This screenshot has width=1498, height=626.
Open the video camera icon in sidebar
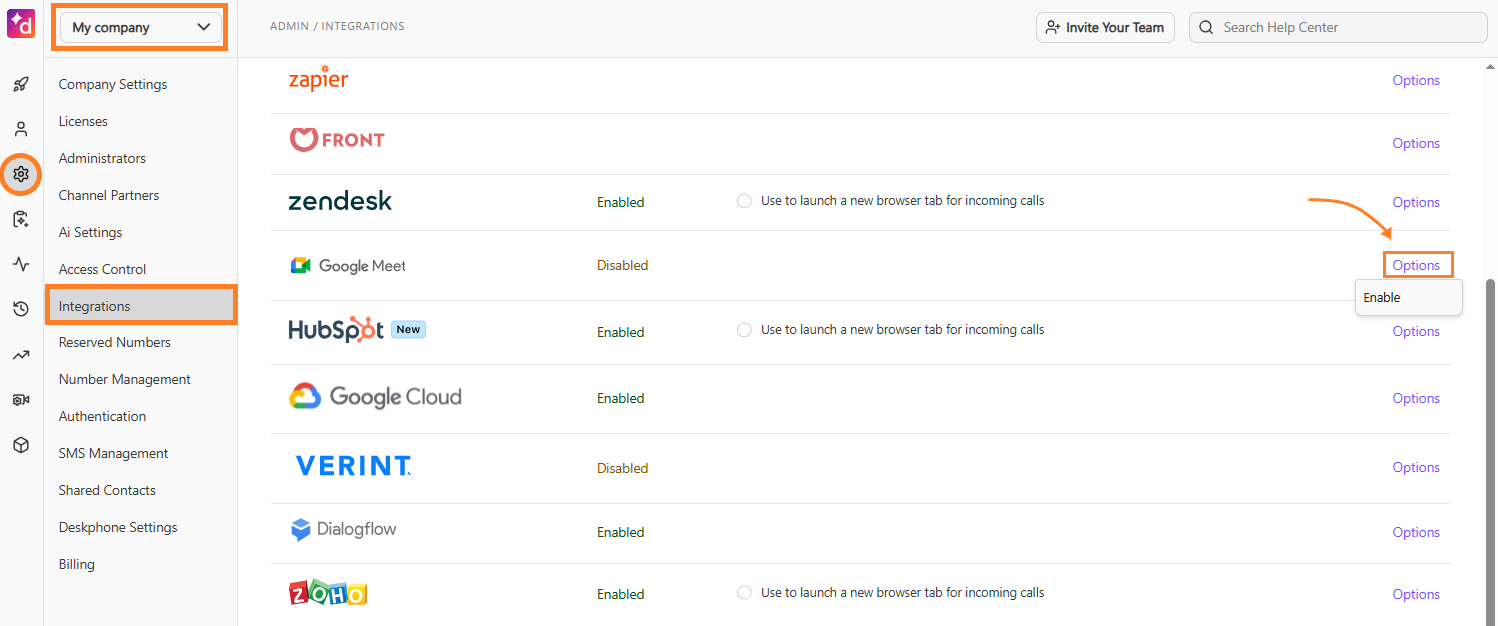click(21, 399)
